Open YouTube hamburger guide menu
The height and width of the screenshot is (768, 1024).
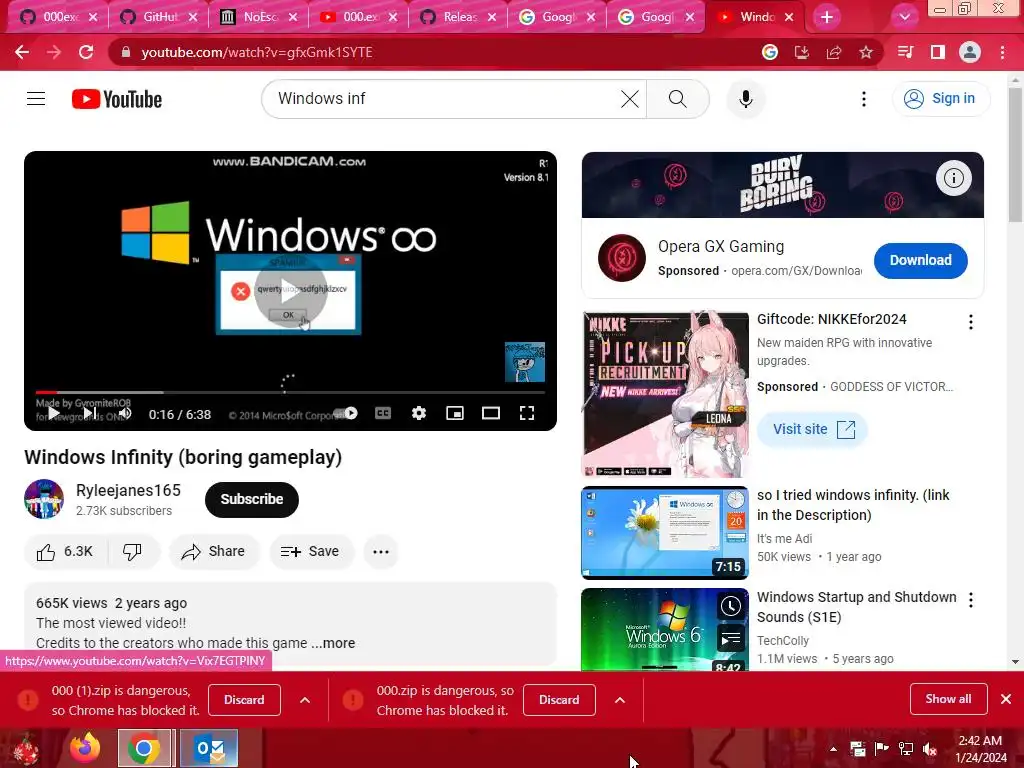tap(36, 99)
